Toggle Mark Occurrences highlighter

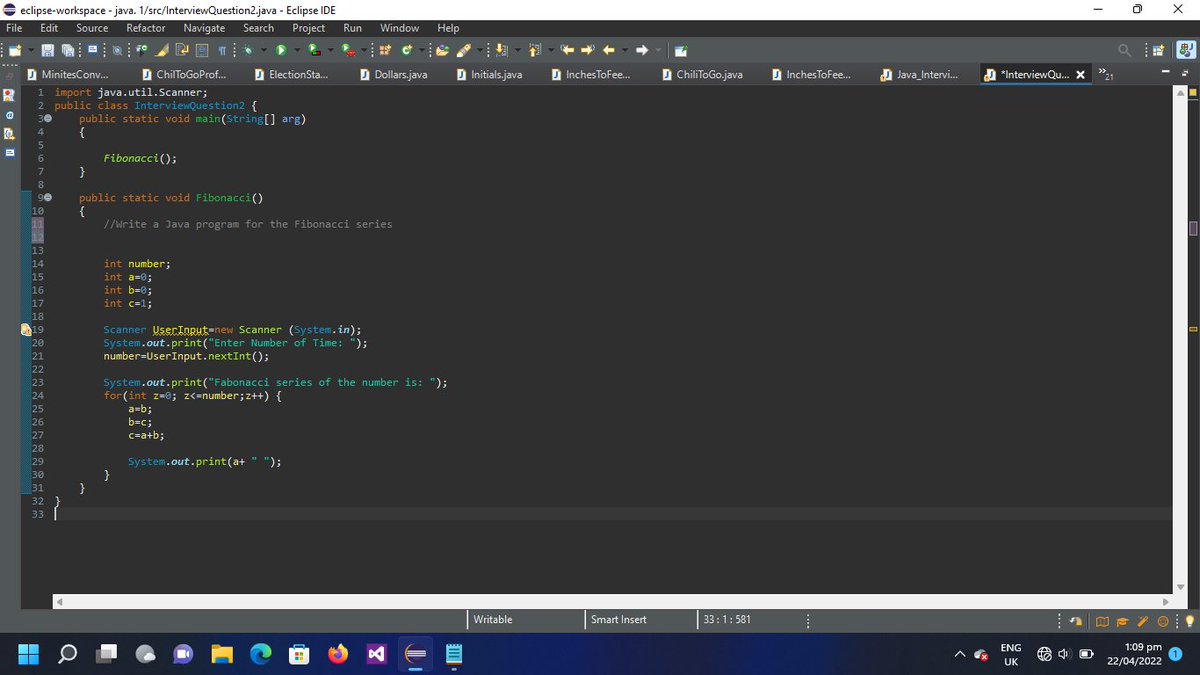[161, 50]
